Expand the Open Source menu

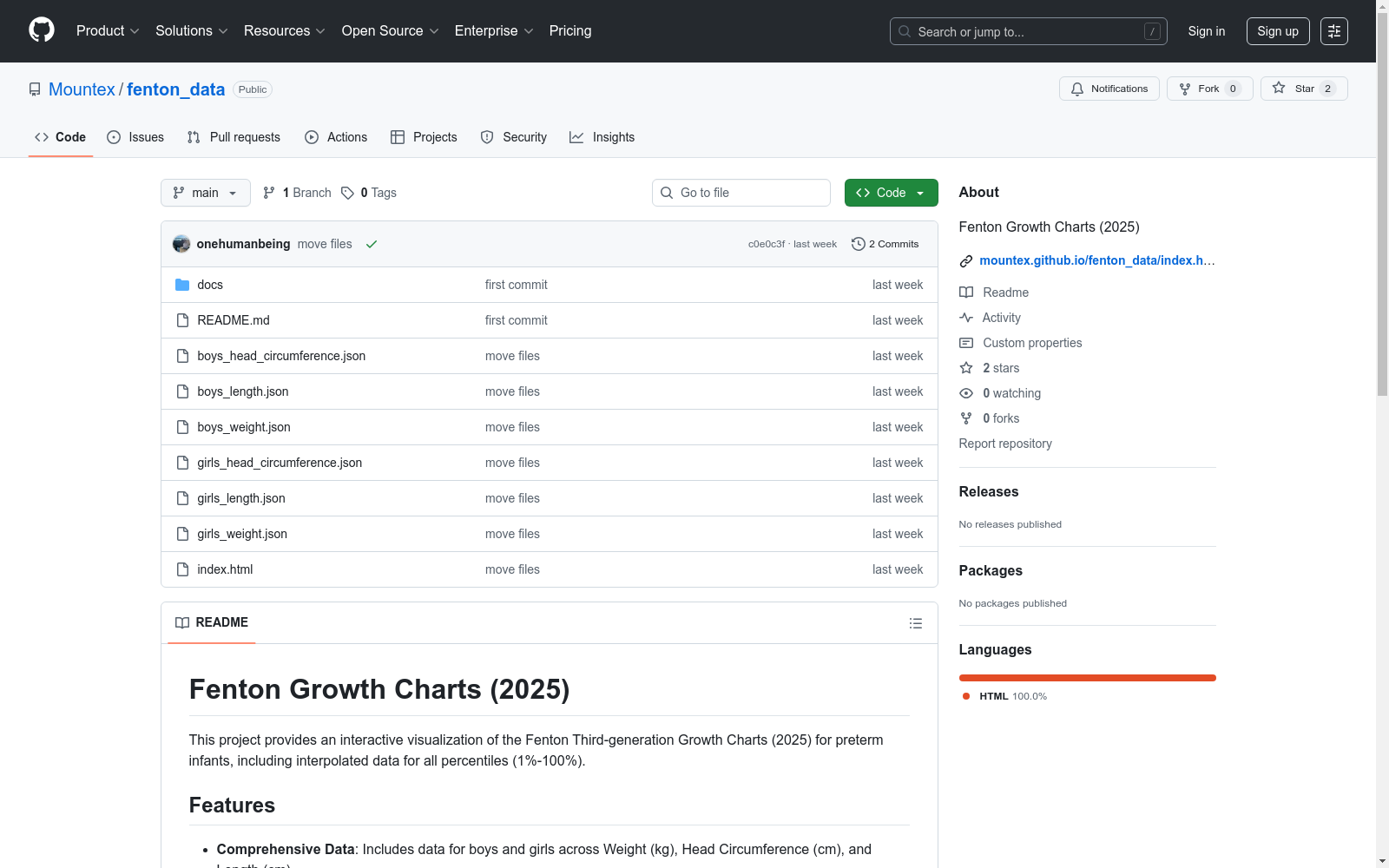tap(390, 30)
